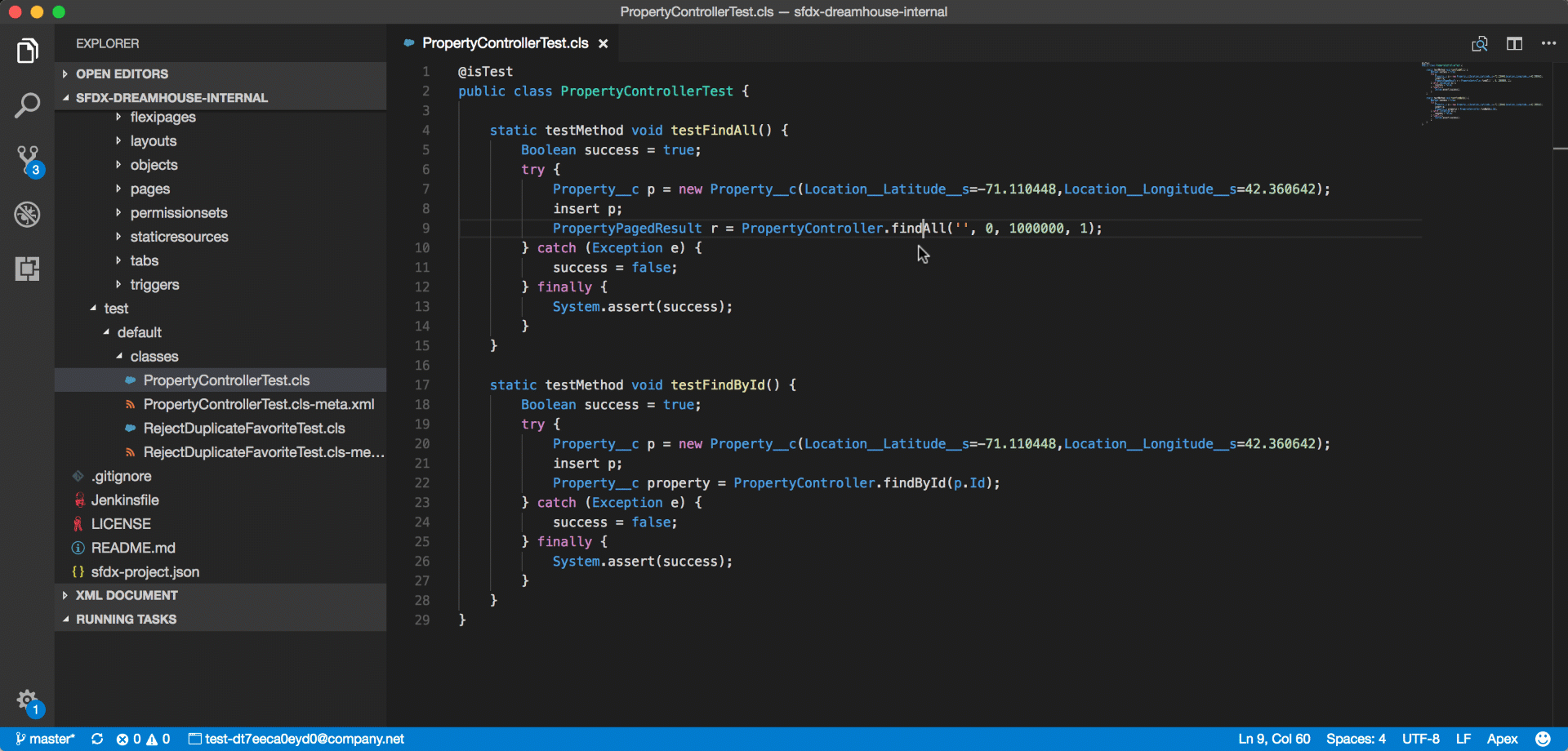Open the Debug view icon
Screen dimensions: 1568x751
pos(27,215)
